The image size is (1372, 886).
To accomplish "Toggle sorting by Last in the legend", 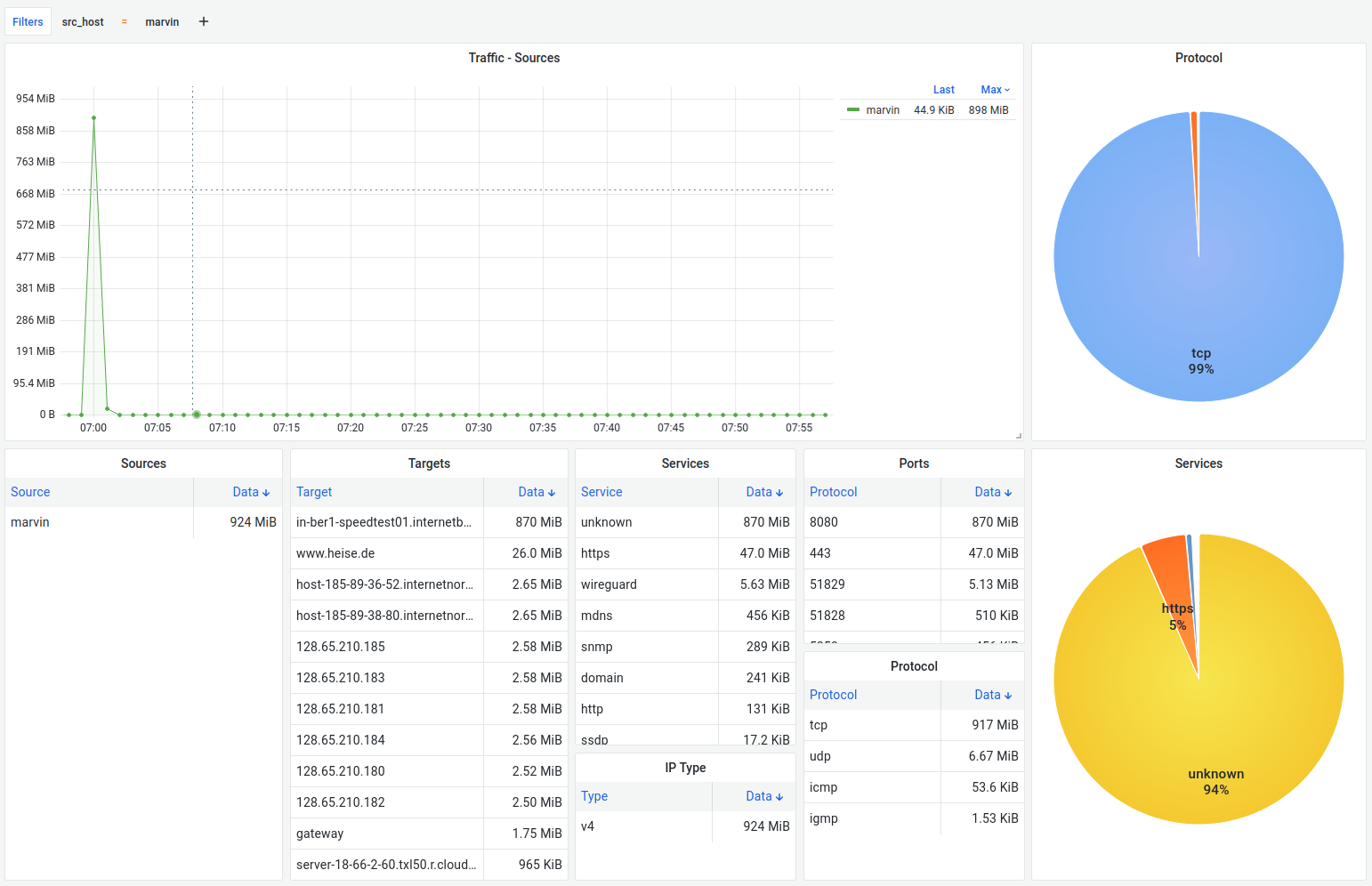I will [x=944, y=89].
